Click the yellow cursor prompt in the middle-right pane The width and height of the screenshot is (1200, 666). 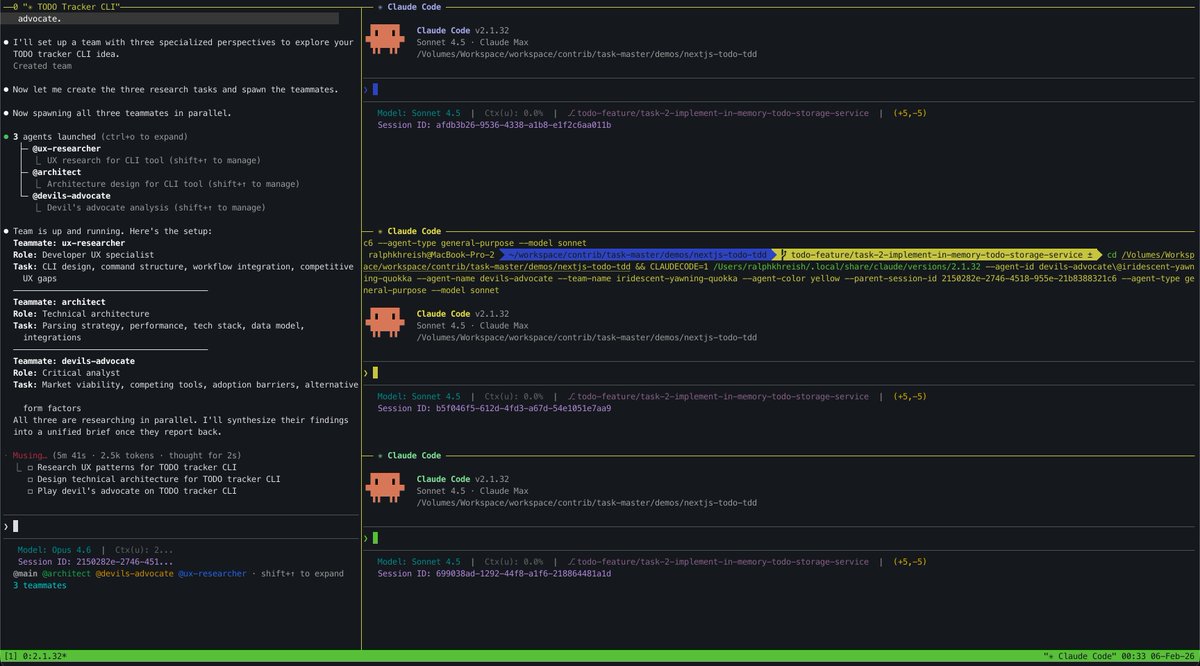(375, 372)
